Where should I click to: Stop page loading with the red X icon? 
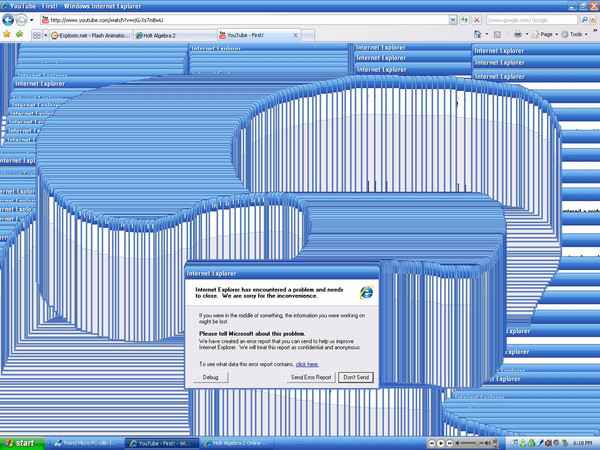pyautogui.click(x=476, y=20)
